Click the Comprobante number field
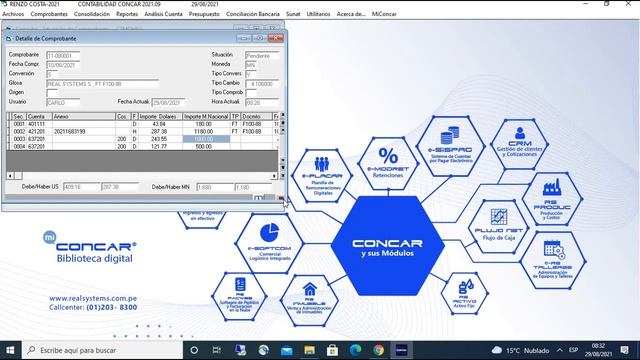 pos(63,56)
